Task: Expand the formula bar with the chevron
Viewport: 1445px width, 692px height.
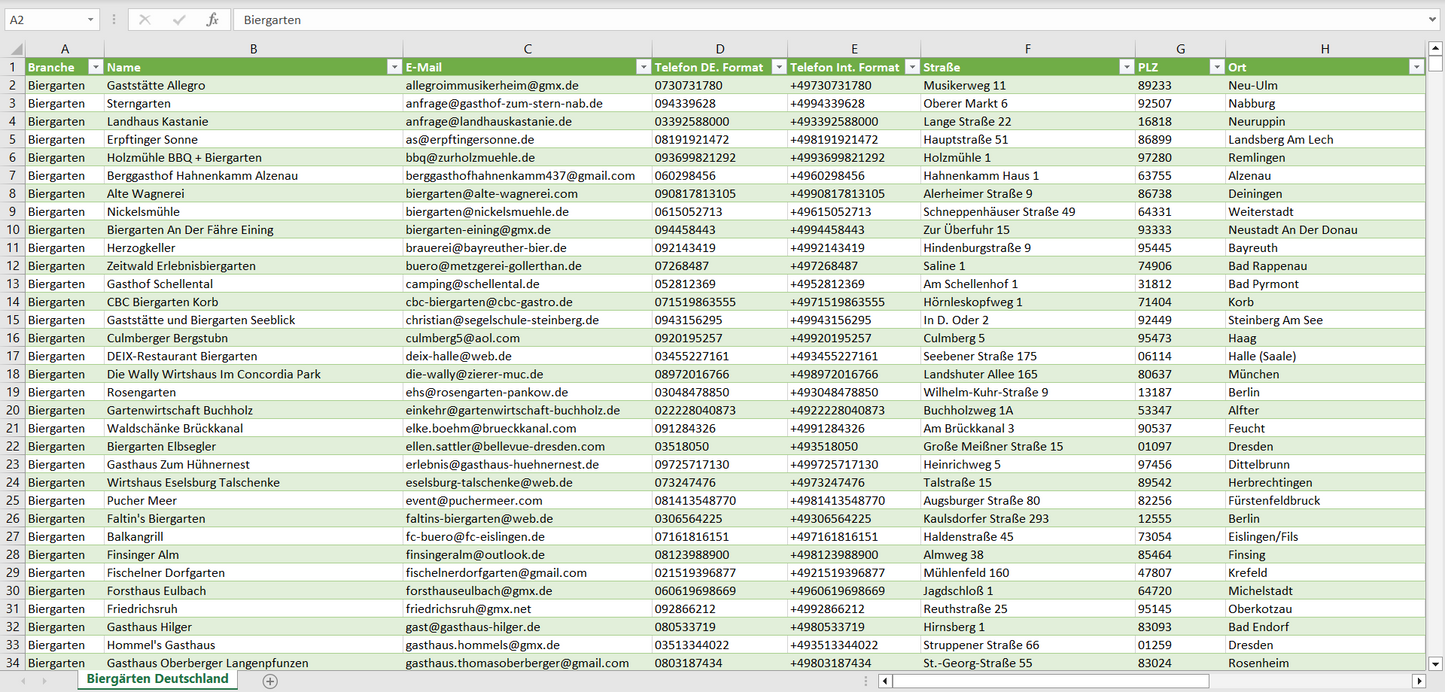Action: 1434,20
